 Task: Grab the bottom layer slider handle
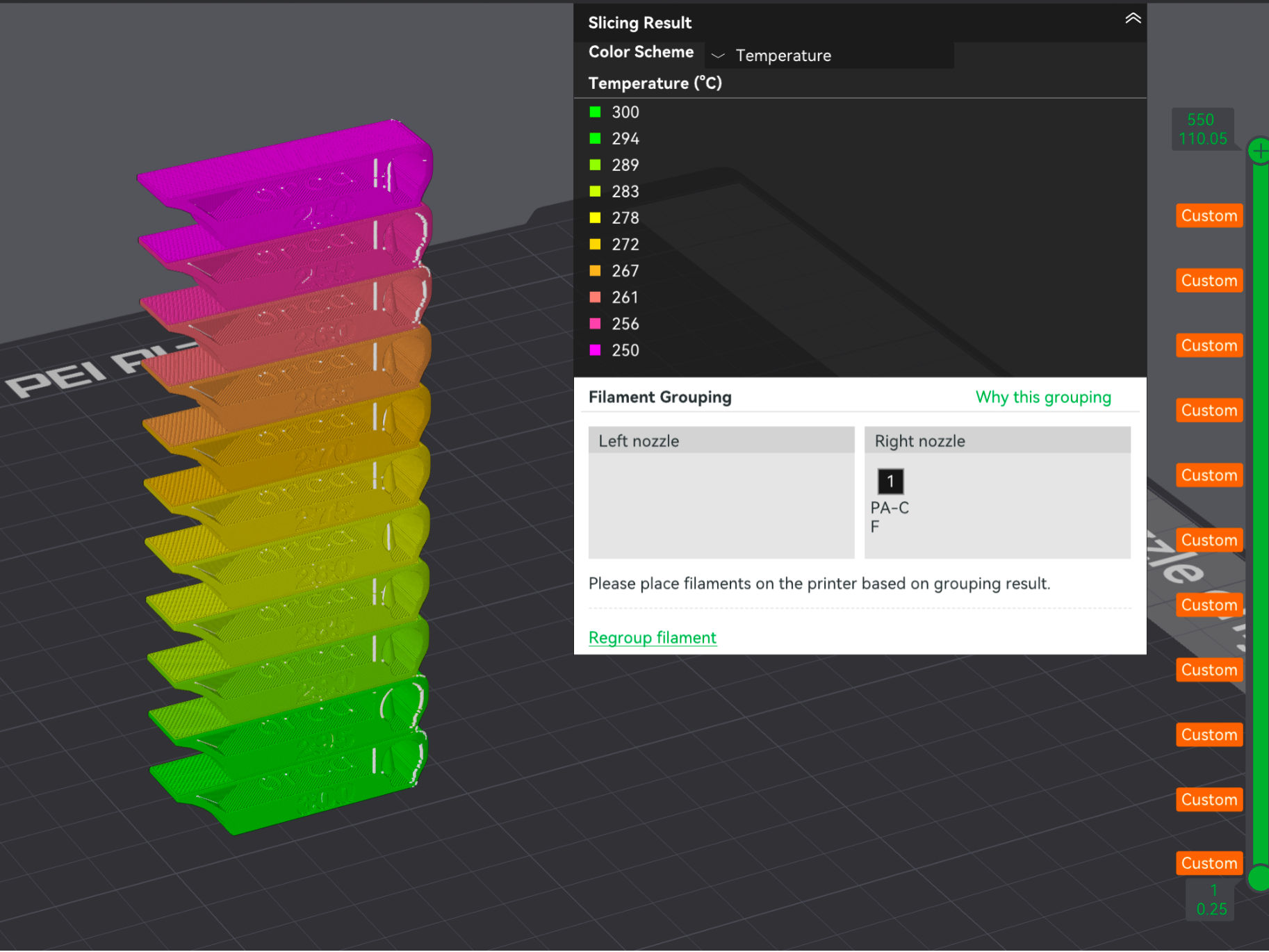[x=1259, y=878]
